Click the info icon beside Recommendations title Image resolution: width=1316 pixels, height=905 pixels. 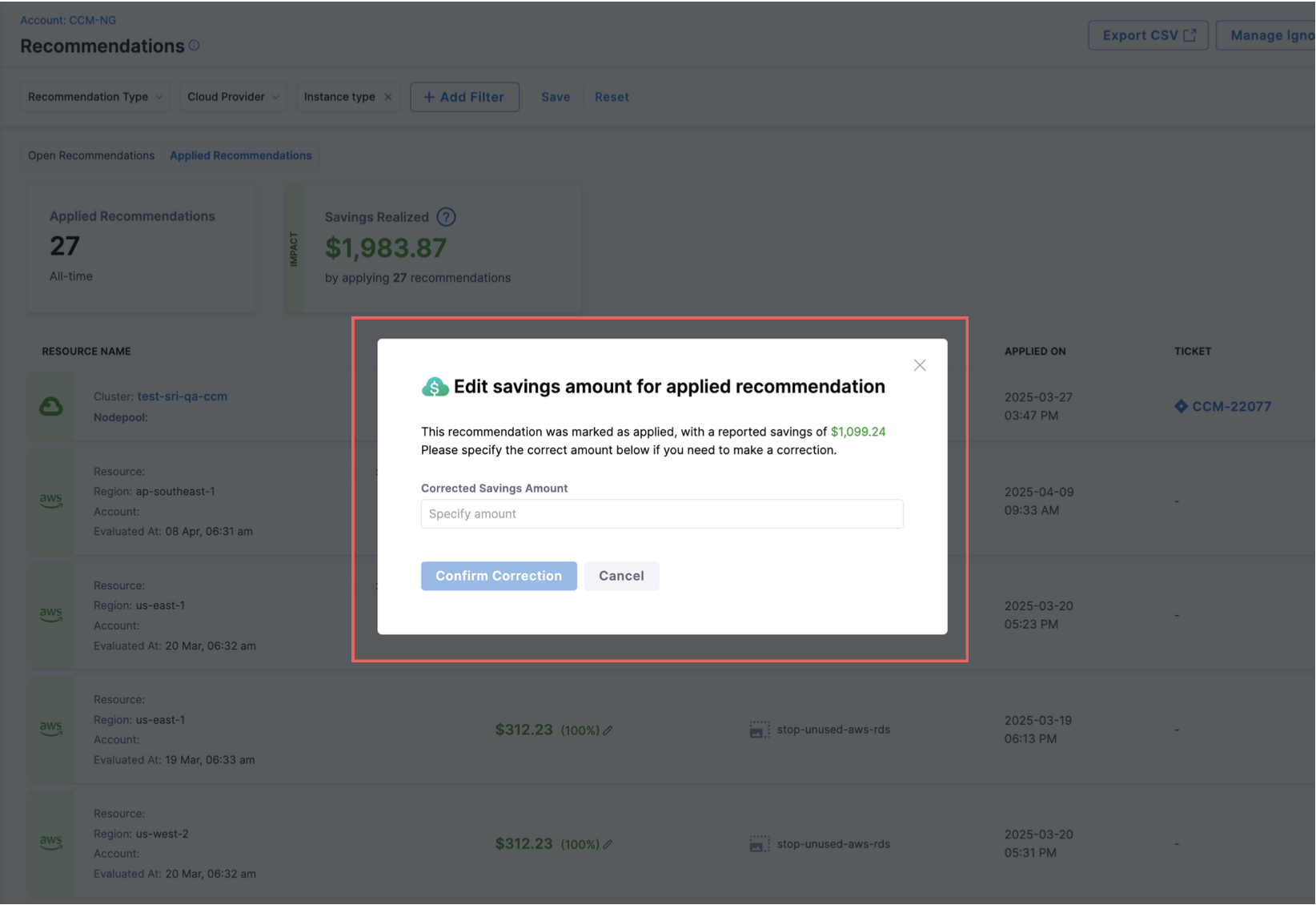coord(194,46)
